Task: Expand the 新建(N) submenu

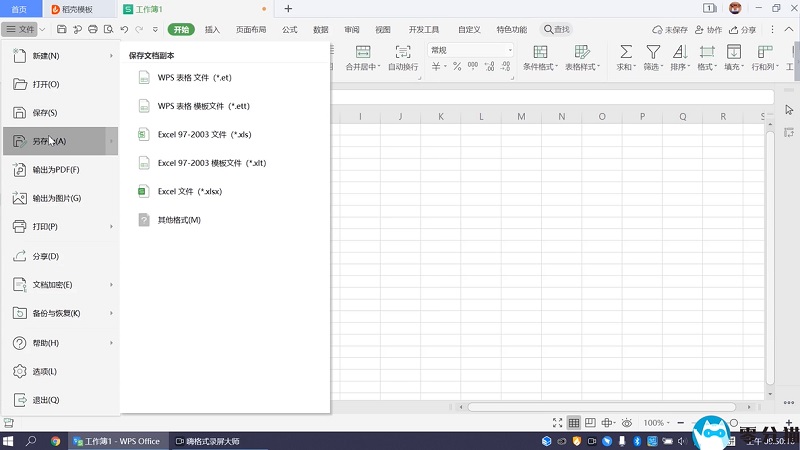Action: coord(60,56)
